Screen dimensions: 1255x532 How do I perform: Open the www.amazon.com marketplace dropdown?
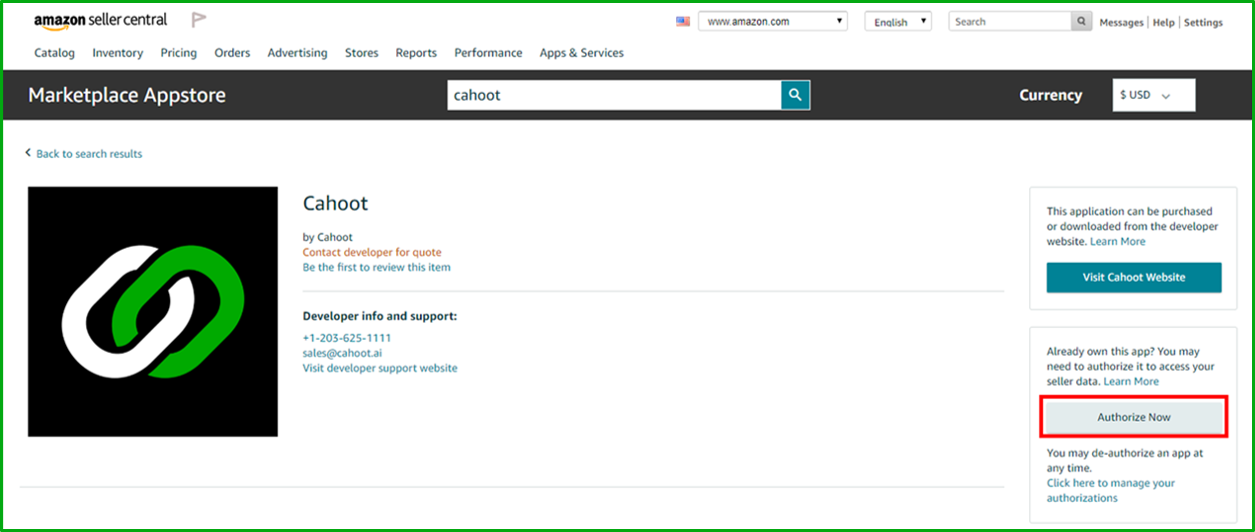coord(772,21)
